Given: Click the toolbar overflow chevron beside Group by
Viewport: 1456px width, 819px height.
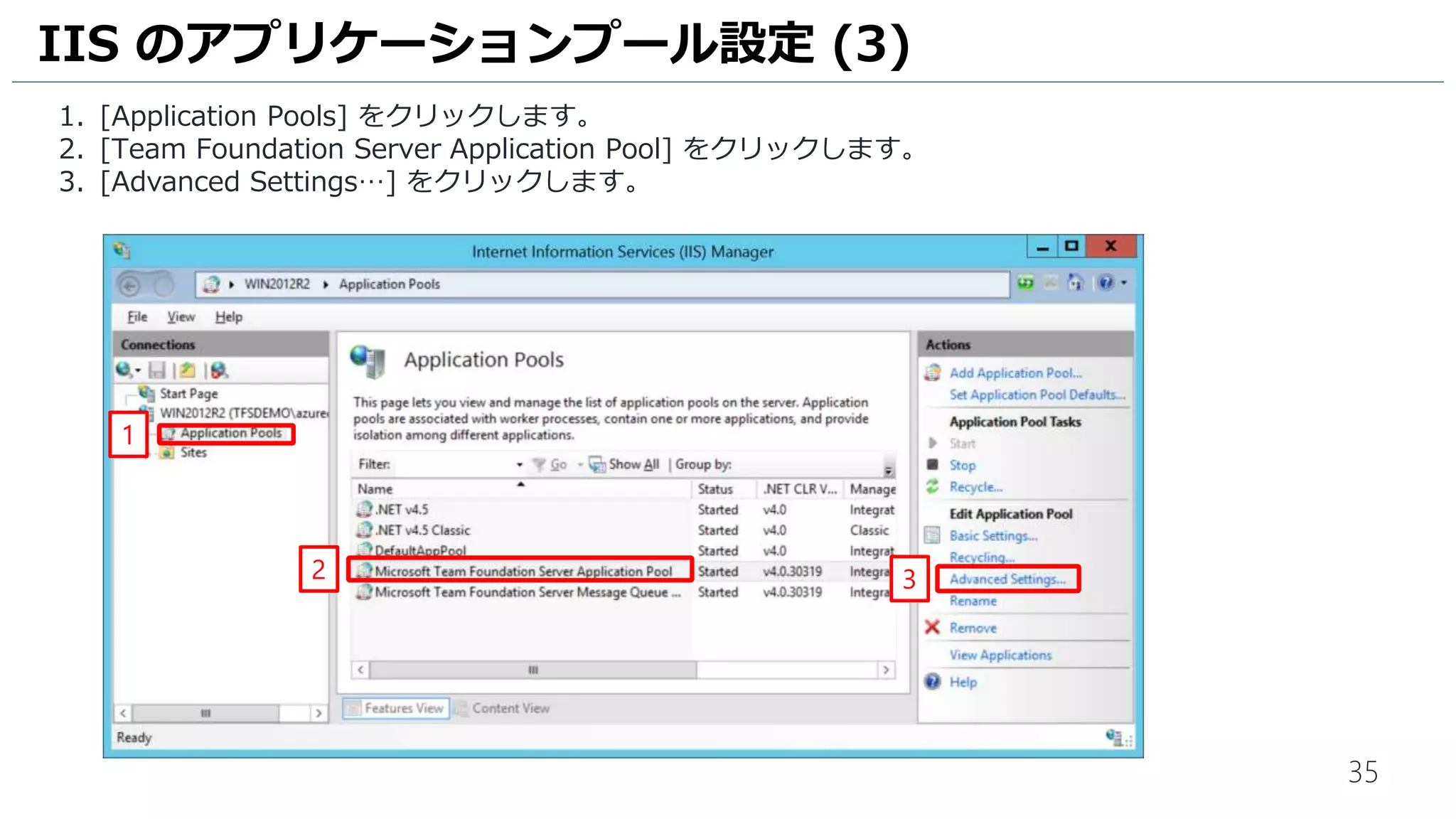Looking at the screenshot, I should (889, 470).
